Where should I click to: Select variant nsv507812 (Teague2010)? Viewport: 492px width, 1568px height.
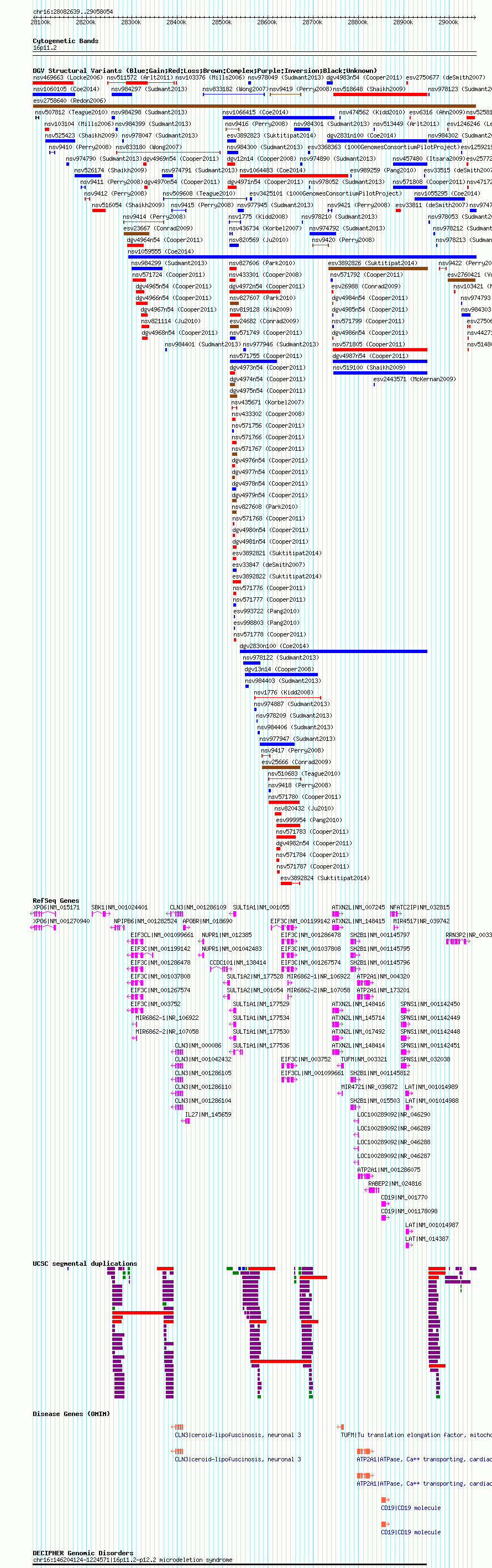[x=71, y=112]
